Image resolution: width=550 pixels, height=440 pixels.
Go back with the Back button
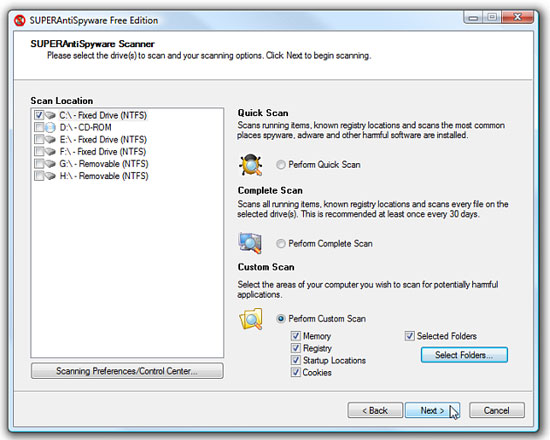pos(375,410)
